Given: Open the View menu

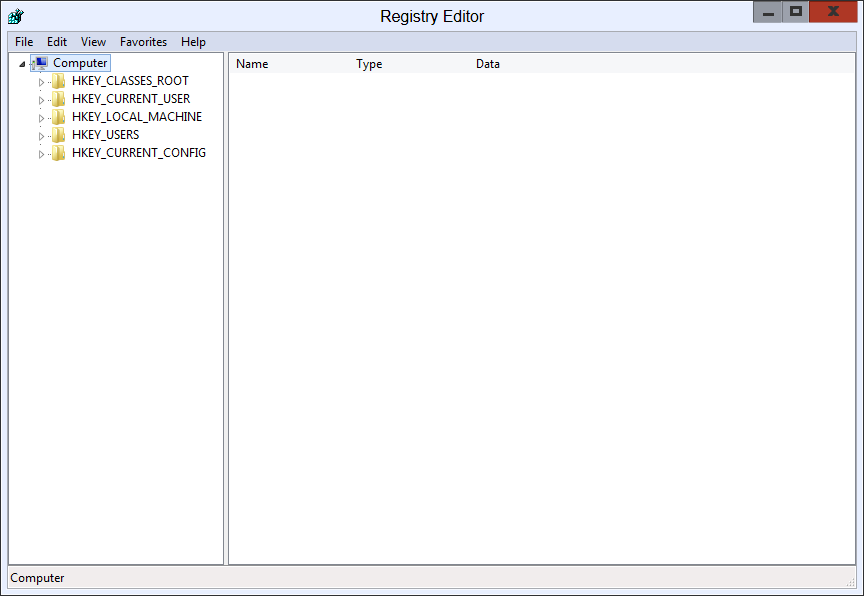Looking at the screenshot, I should pos(93,42).
